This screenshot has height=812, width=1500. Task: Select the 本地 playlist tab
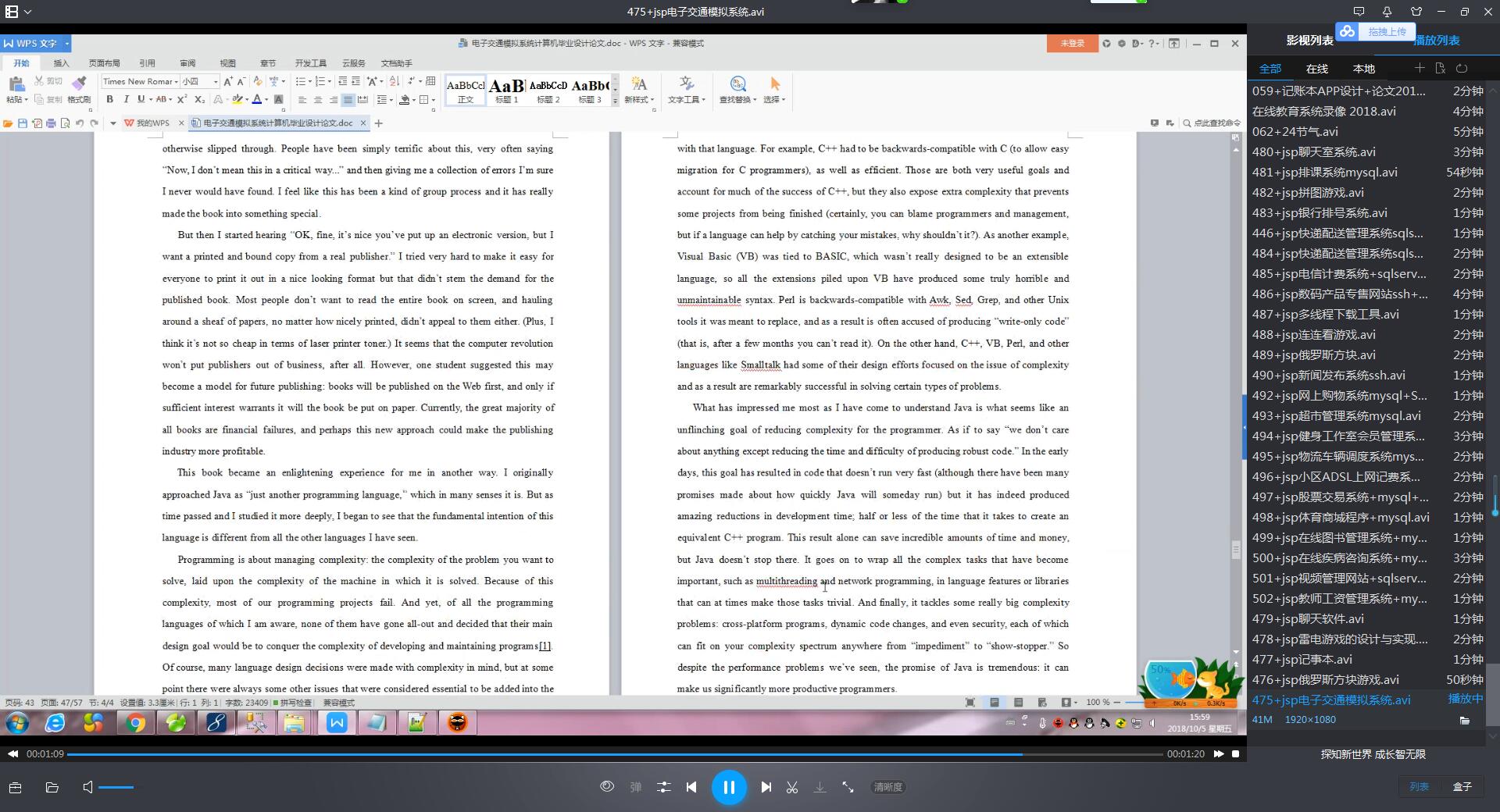1364,69
